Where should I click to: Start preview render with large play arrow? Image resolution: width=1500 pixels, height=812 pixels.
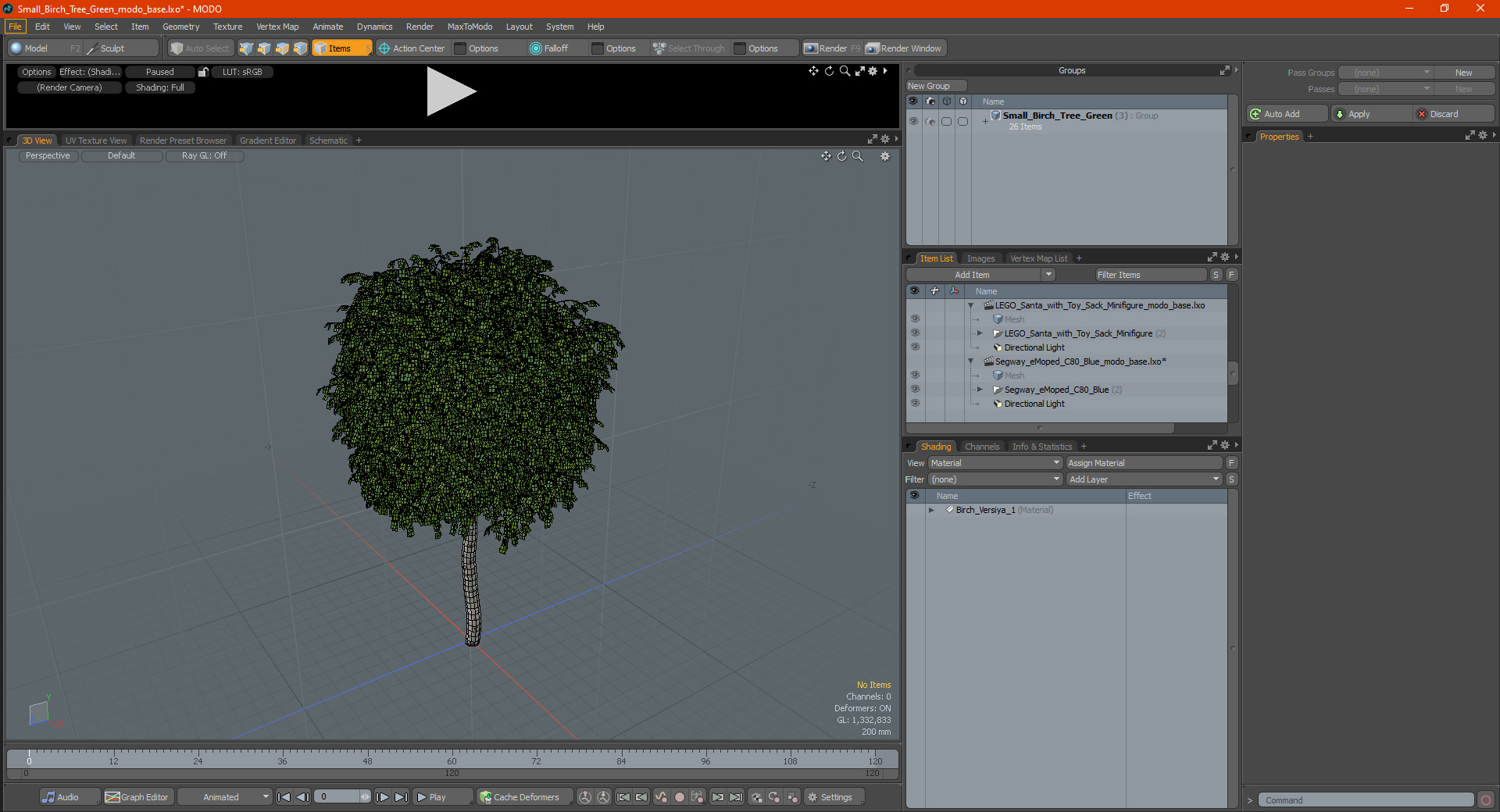tap(451, 91)
